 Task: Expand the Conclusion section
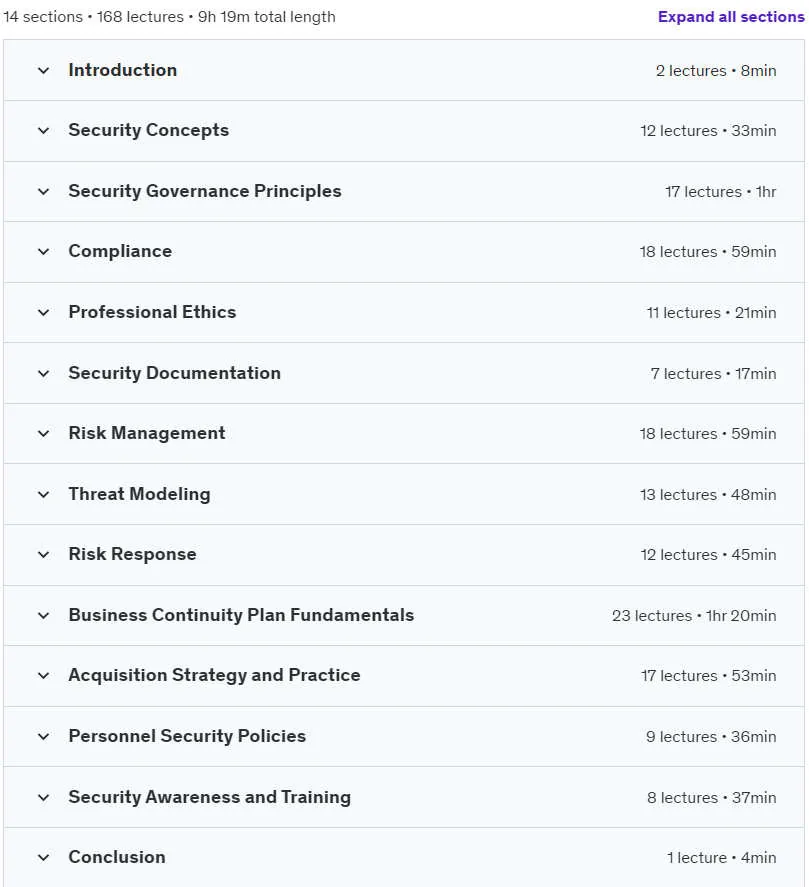[x=404, y=858]
